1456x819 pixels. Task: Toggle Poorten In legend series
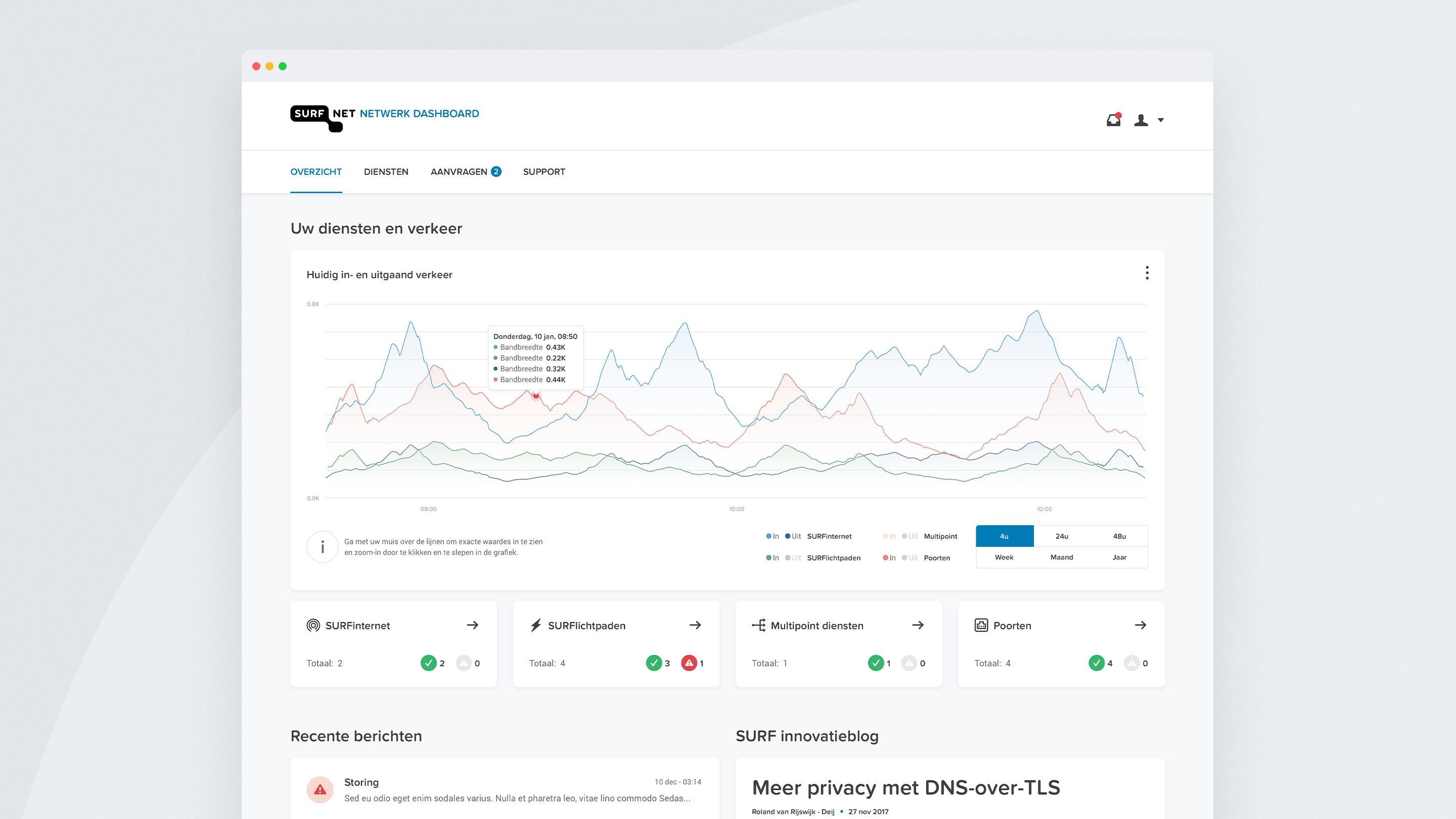889,558
